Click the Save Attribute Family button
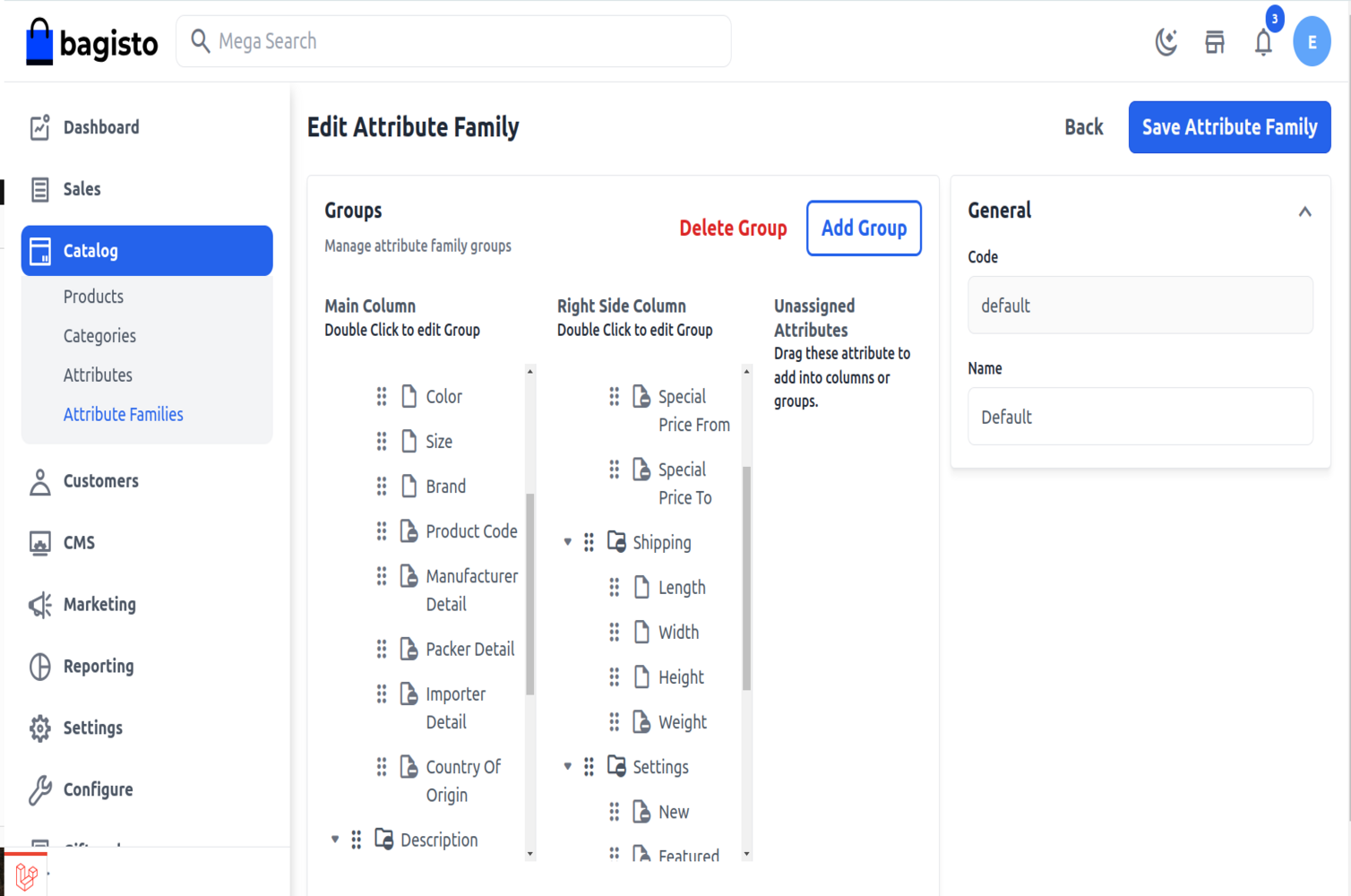 (1229, 127)
